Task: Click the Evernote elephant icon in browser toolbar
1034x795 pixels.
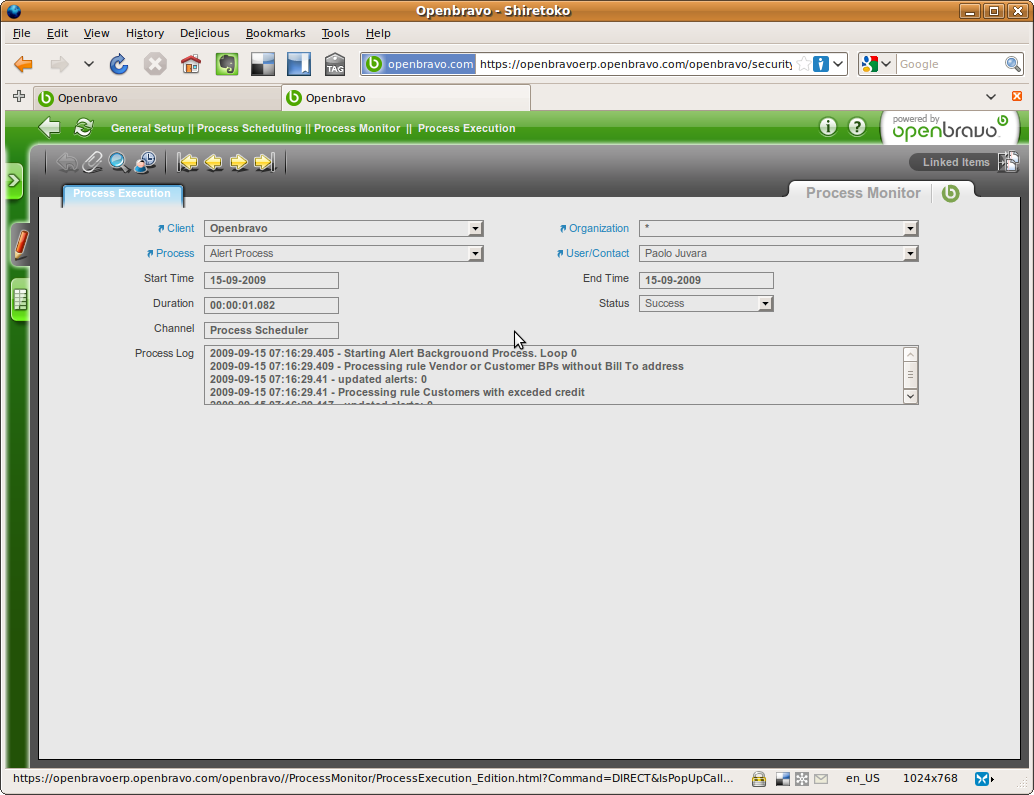Action: (x=227, y=65)
